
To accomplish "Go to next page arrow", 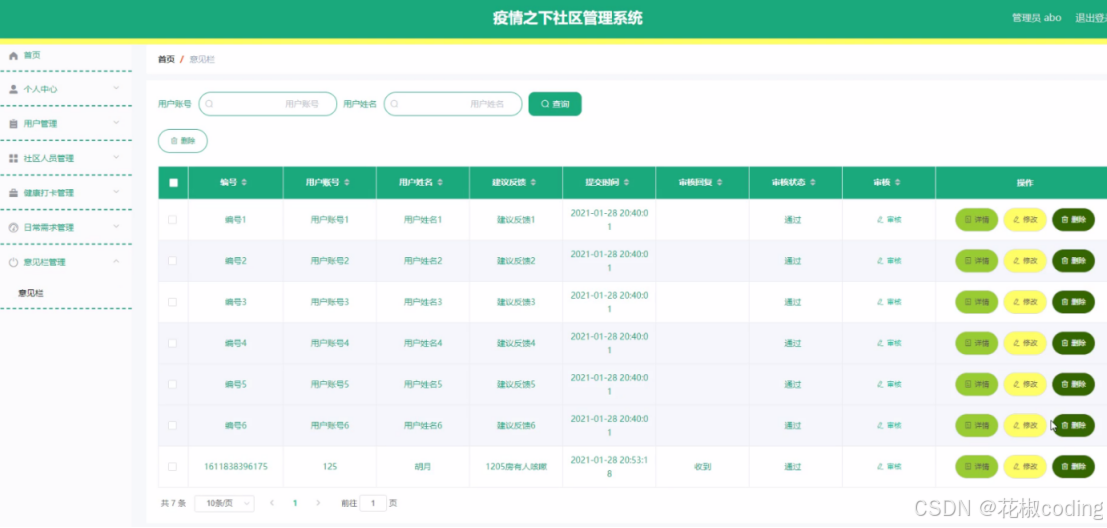I will tap(318, 503).
